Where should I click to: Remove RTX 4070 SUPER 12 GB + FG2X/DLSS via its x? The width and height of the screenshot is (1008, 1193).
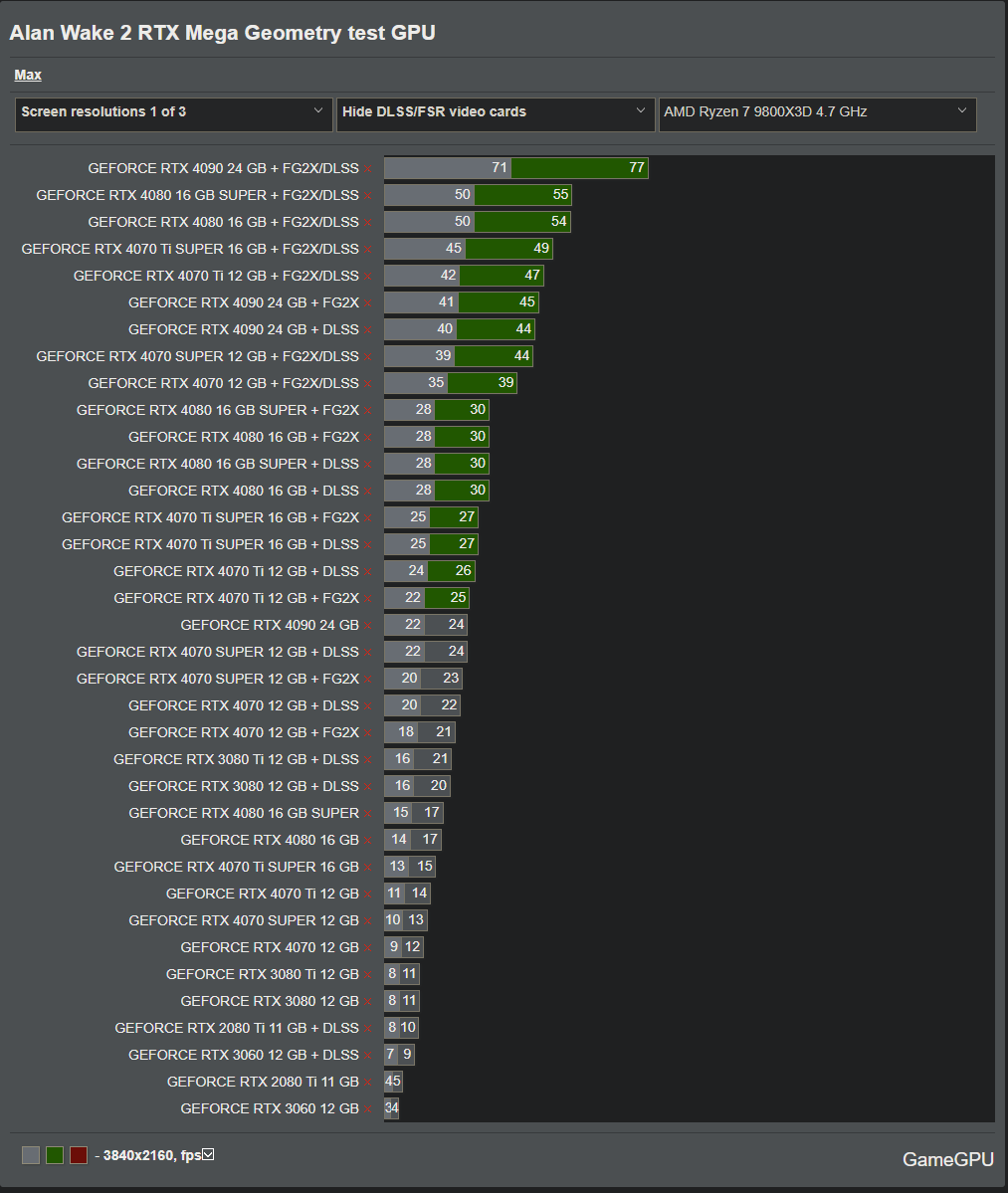[368, 357]
